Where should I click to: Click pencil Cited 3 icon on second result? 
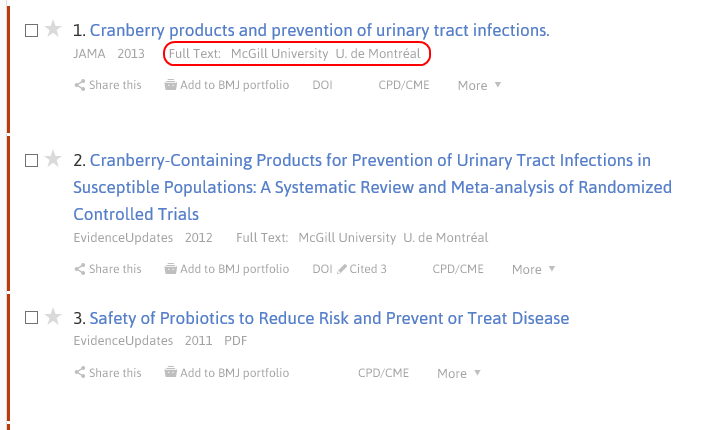[342, 269]
